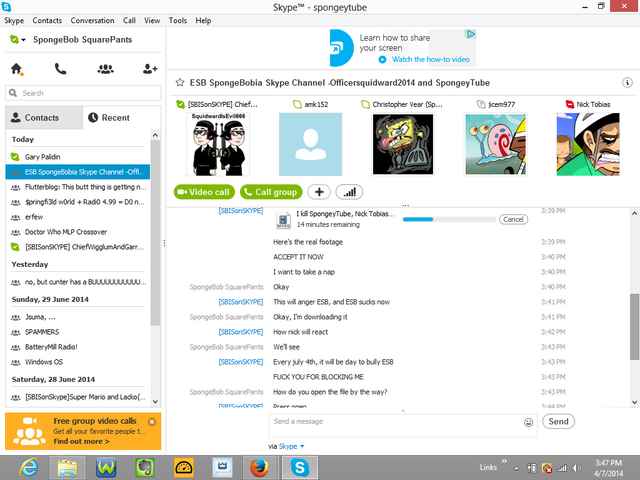Click Christopher Vear's SpongeBob avatar
Image resolution: width=640 pixels, height=480 pixels.
[x=403, y=144]
